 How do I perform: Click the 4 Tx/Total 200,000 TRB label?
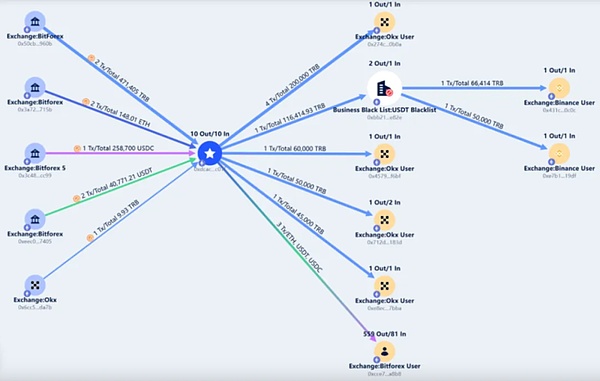(x=292, y=85)
